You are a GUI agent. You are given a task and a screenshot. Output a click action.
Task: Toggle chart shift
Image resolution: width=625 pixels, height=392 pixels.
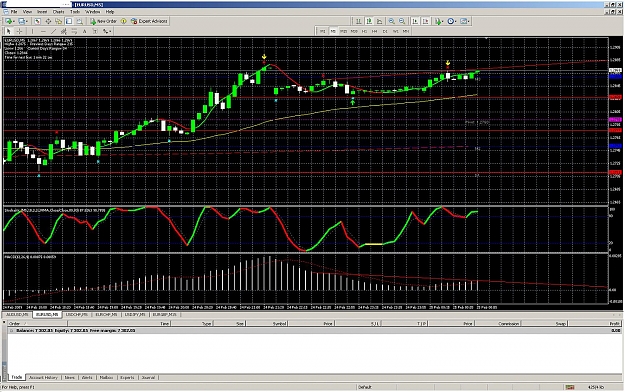(x=425, y=21)
